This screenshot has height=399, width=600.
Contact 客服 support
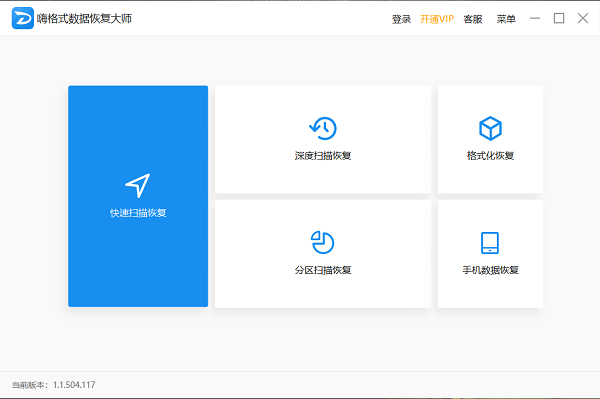click(x=473, y=19)
